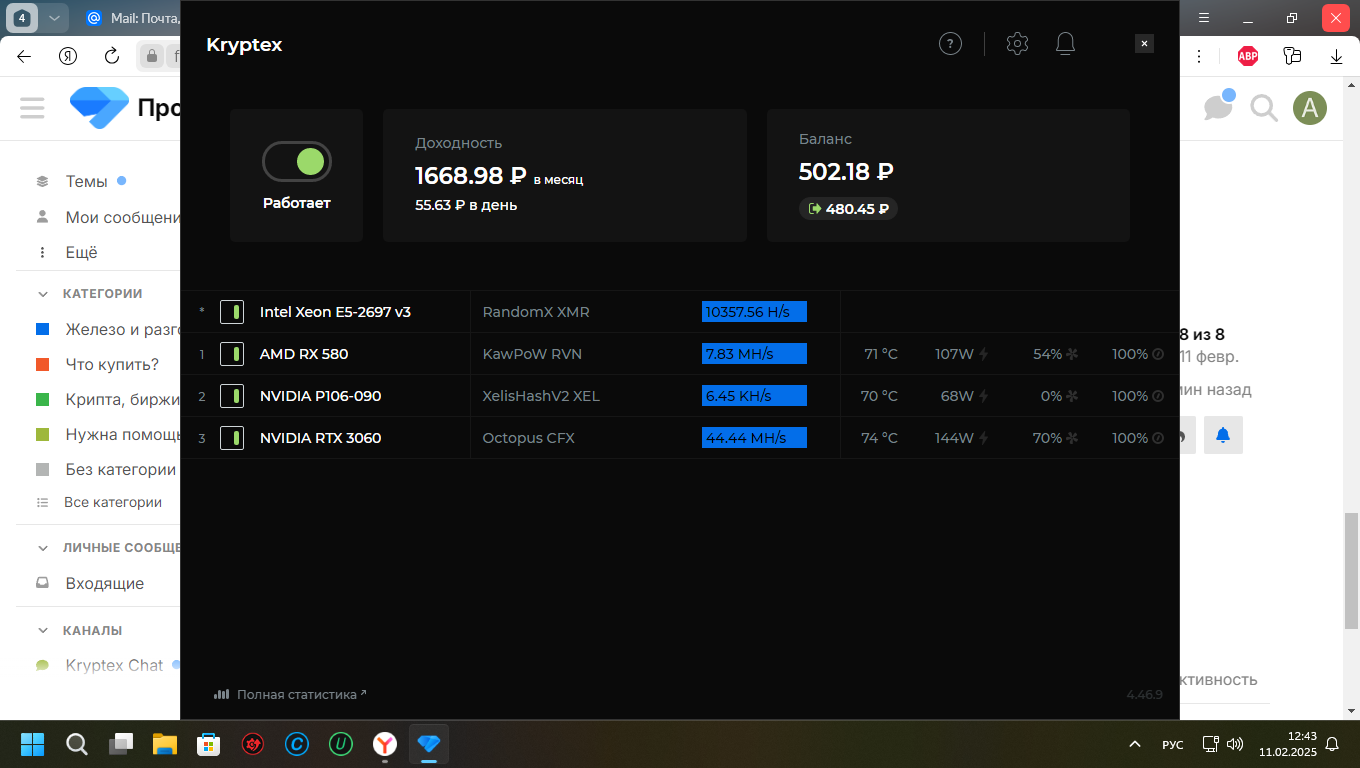Switch to Mail: Почта browser tab

coord(133,18)
